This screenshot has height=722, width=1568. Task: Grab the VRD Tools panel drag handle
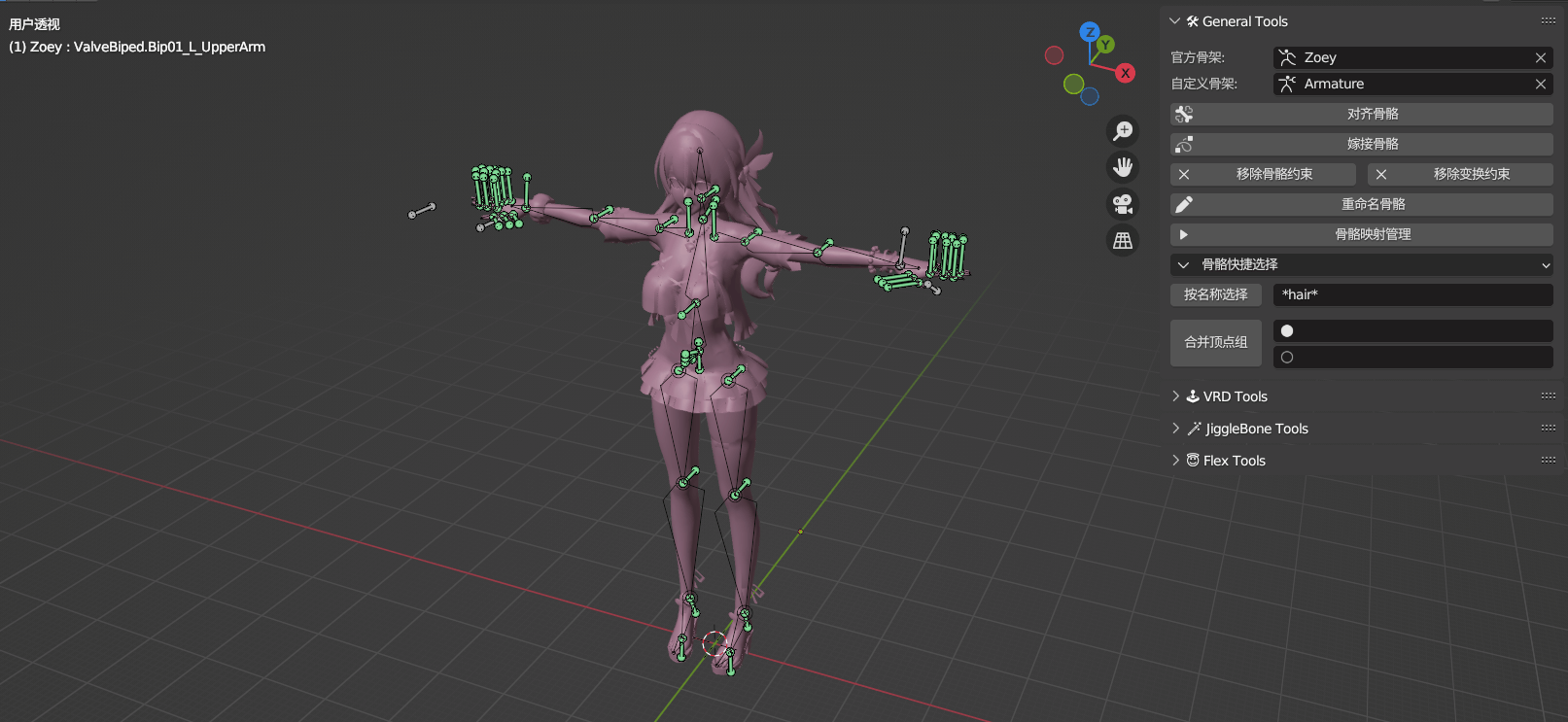tap(1549, 395)
